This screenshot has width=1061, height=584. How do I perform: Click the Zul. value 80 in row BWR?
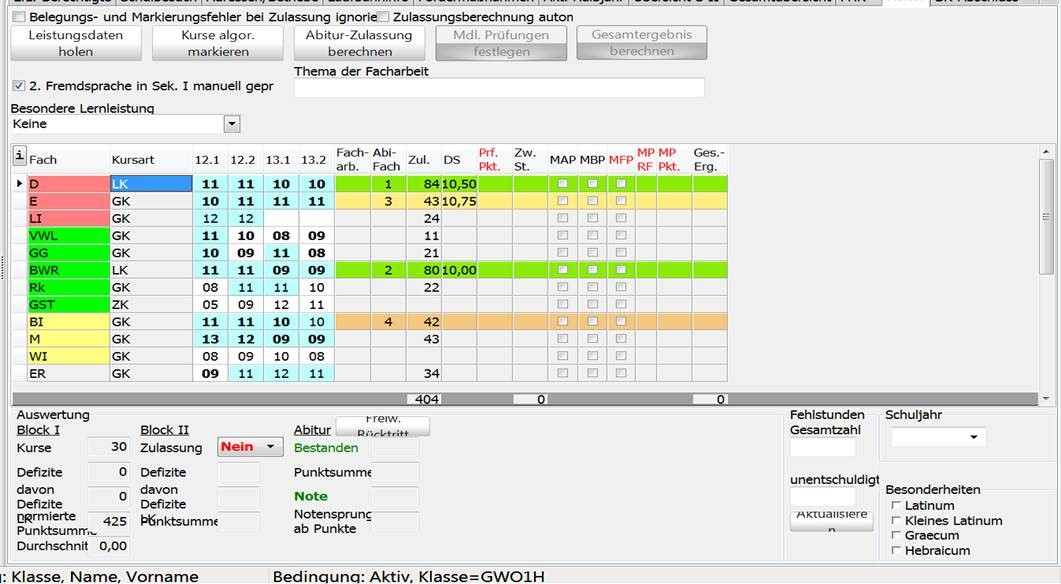(424, 270)
